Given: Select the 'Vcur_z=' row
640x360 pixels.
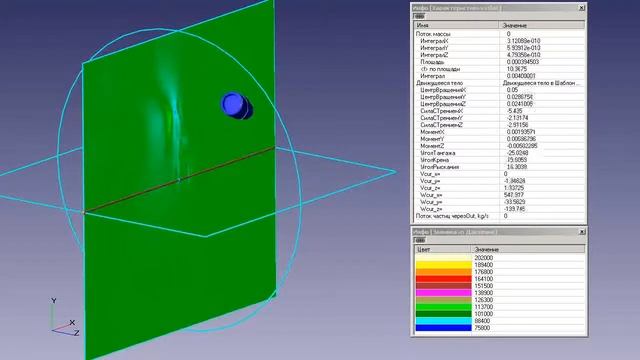Looking at the screenshot, I should 499,188.
